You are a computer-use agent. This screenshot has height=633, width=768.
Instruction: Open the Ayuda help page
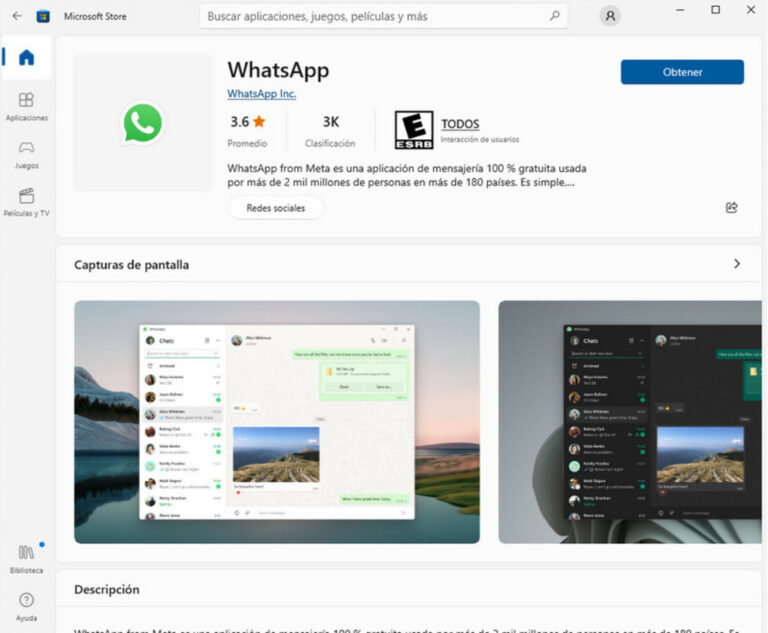coord(26,606)
